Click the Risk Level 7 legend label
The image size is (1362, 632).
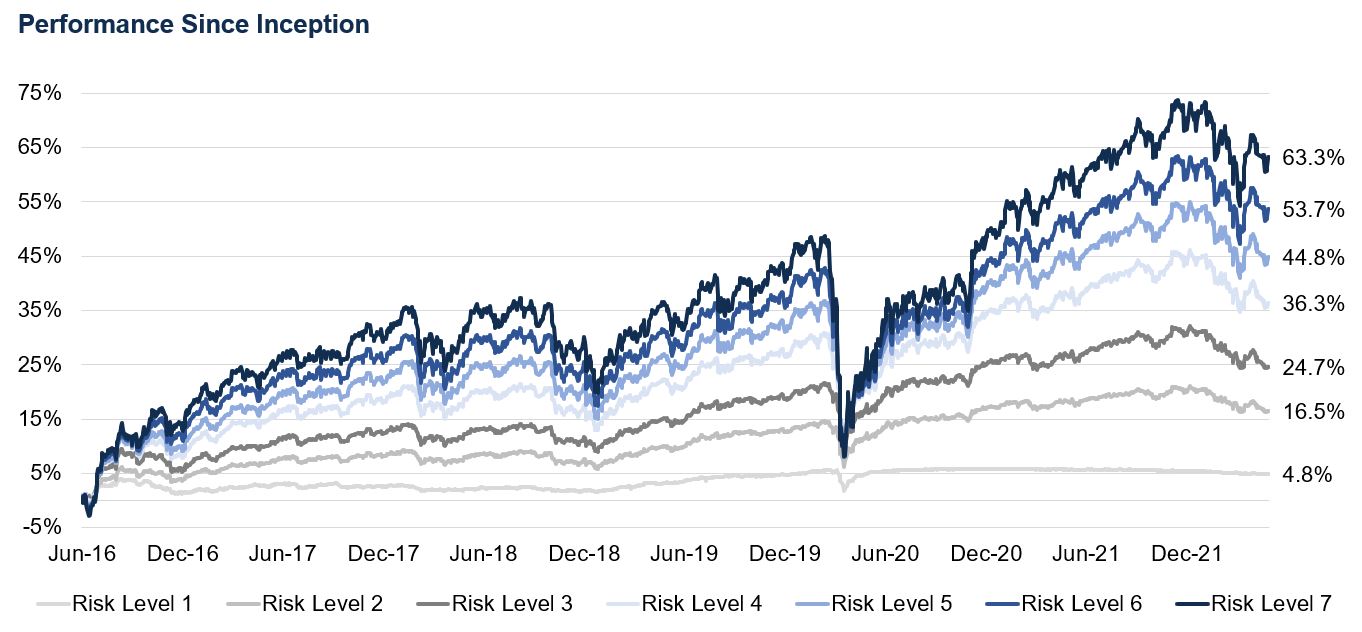point(1271,604)
